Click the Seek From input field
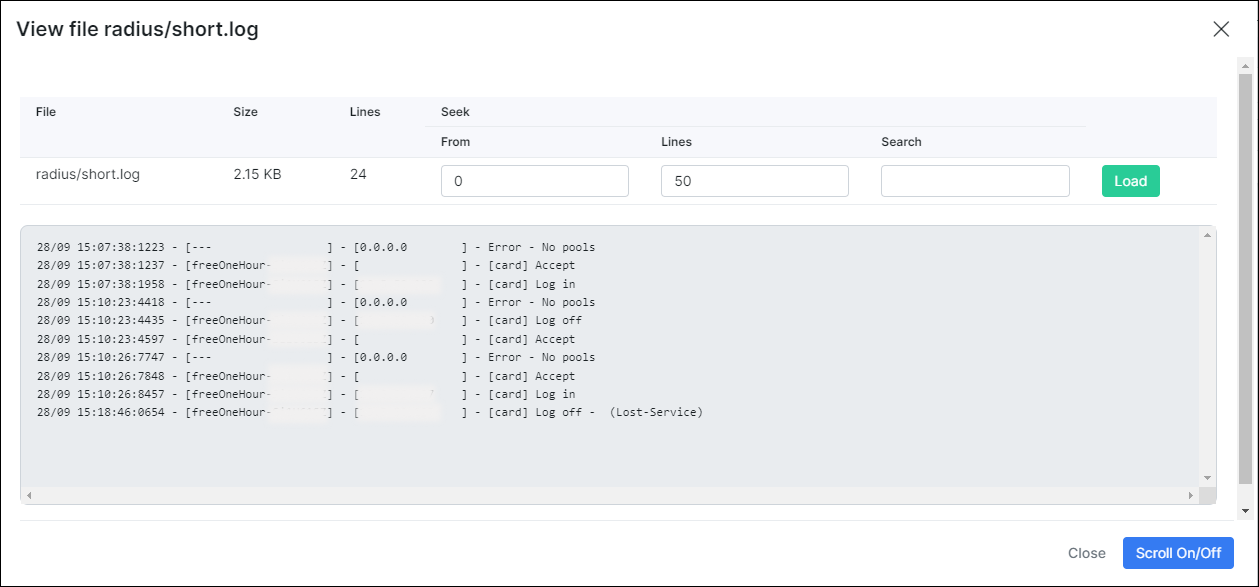This screenshot has height=587, width=1259. 534,181
